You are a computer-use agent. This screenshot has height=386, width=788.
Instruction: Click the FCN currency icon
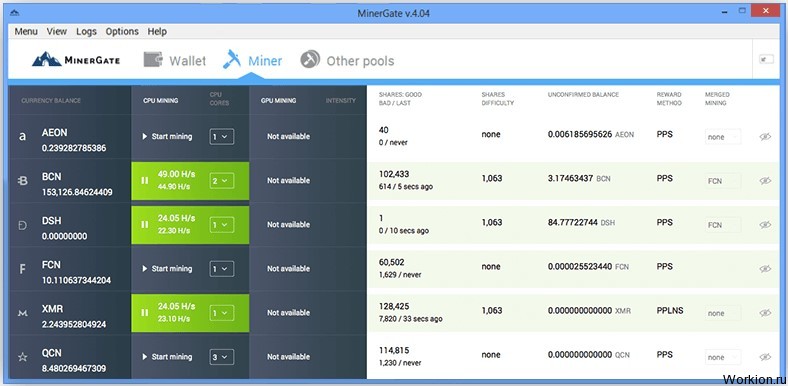pyautogui.click(x=23, y=269)
